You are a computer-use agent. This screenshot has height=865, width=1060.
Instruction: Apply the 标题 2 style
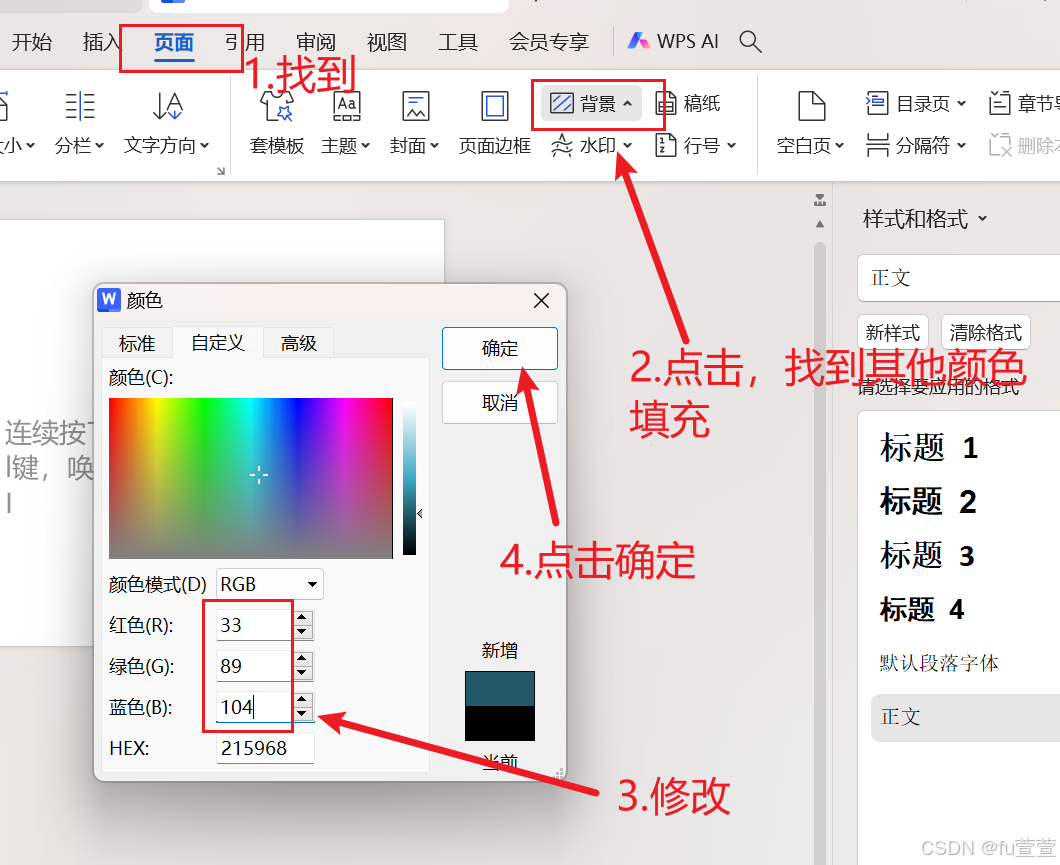[928, 501]
